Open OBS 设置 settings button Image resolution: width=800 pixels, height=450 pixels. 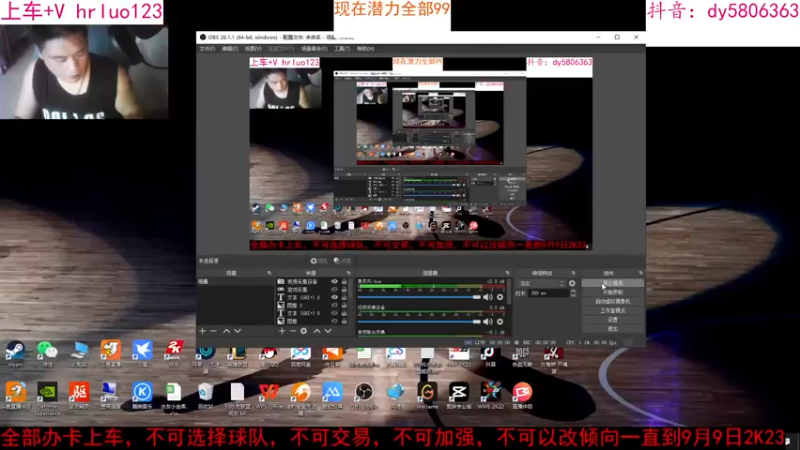pyautogui.click(x=613, y=319)
